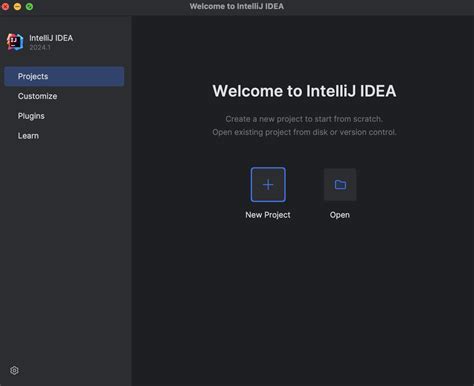Click the New Project plus icon
The height and width of the screenshot is (386, 474).
[x=268, y=185]
